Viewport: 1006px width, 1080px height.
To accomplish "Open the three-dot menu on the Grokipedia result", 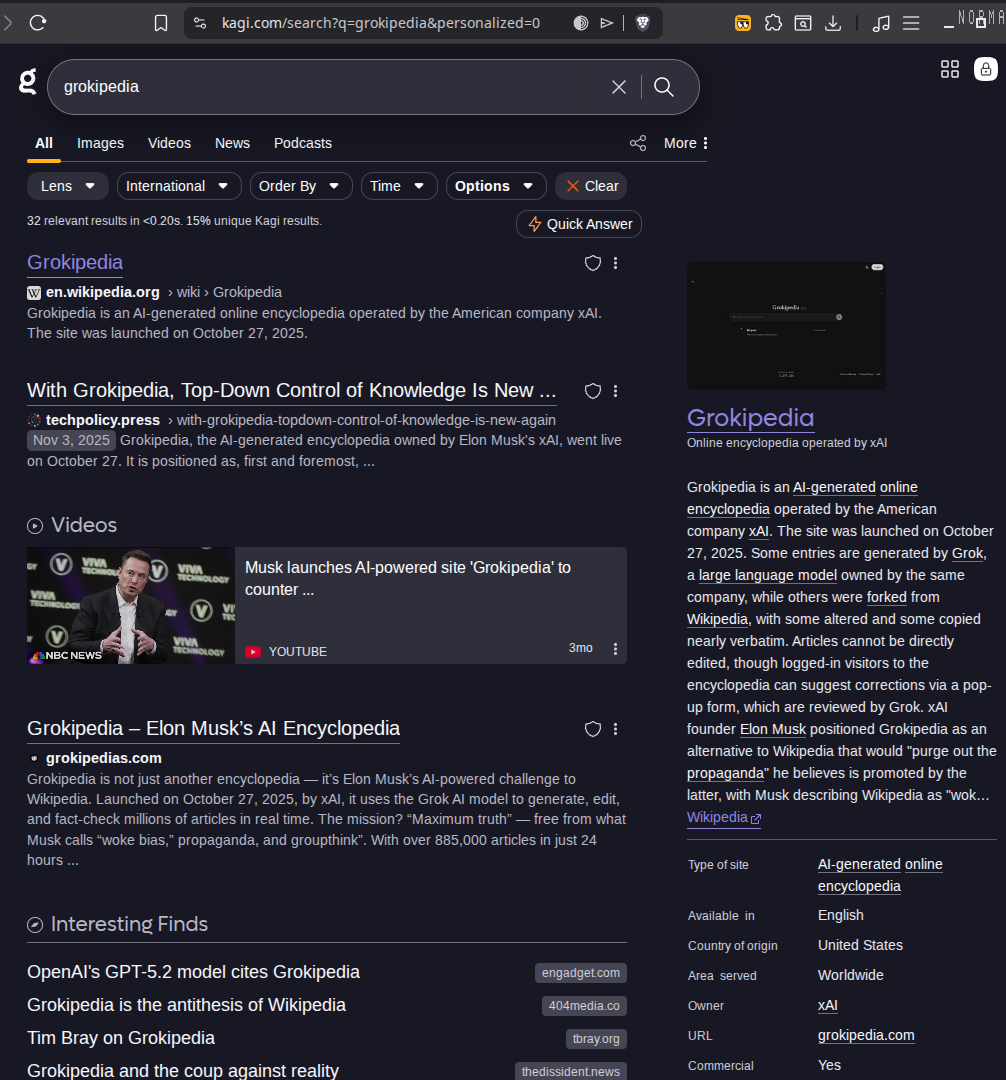I will point(615,263).
